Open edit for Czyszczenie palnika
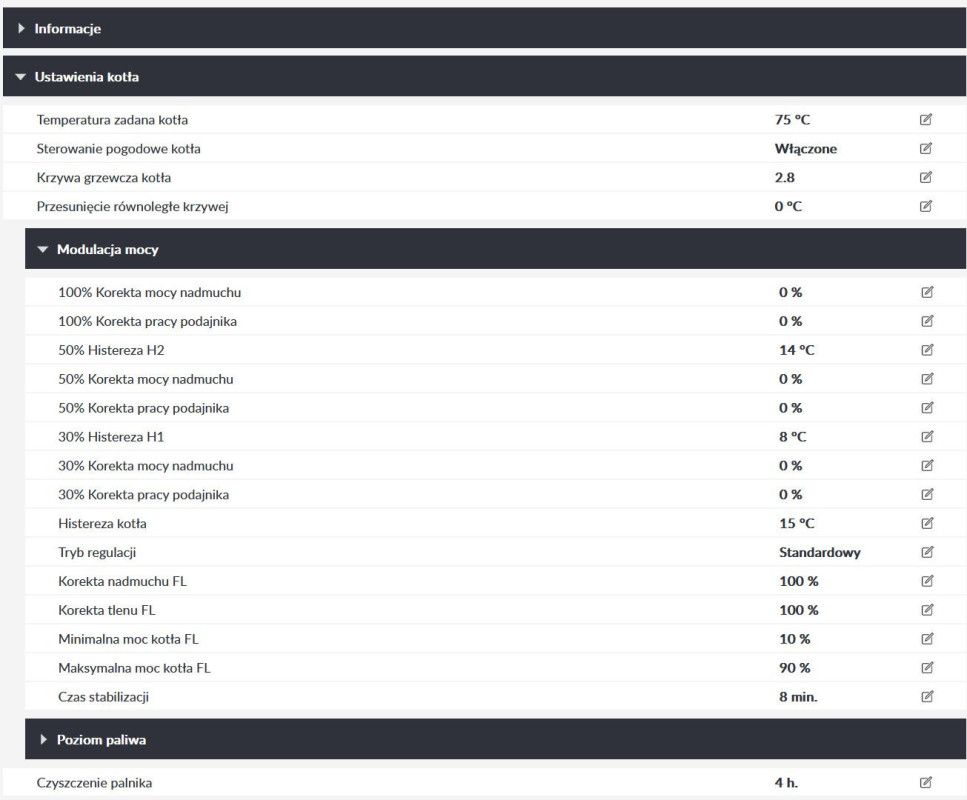The height and width of the screenshot is (800, 967). [926, 784]
